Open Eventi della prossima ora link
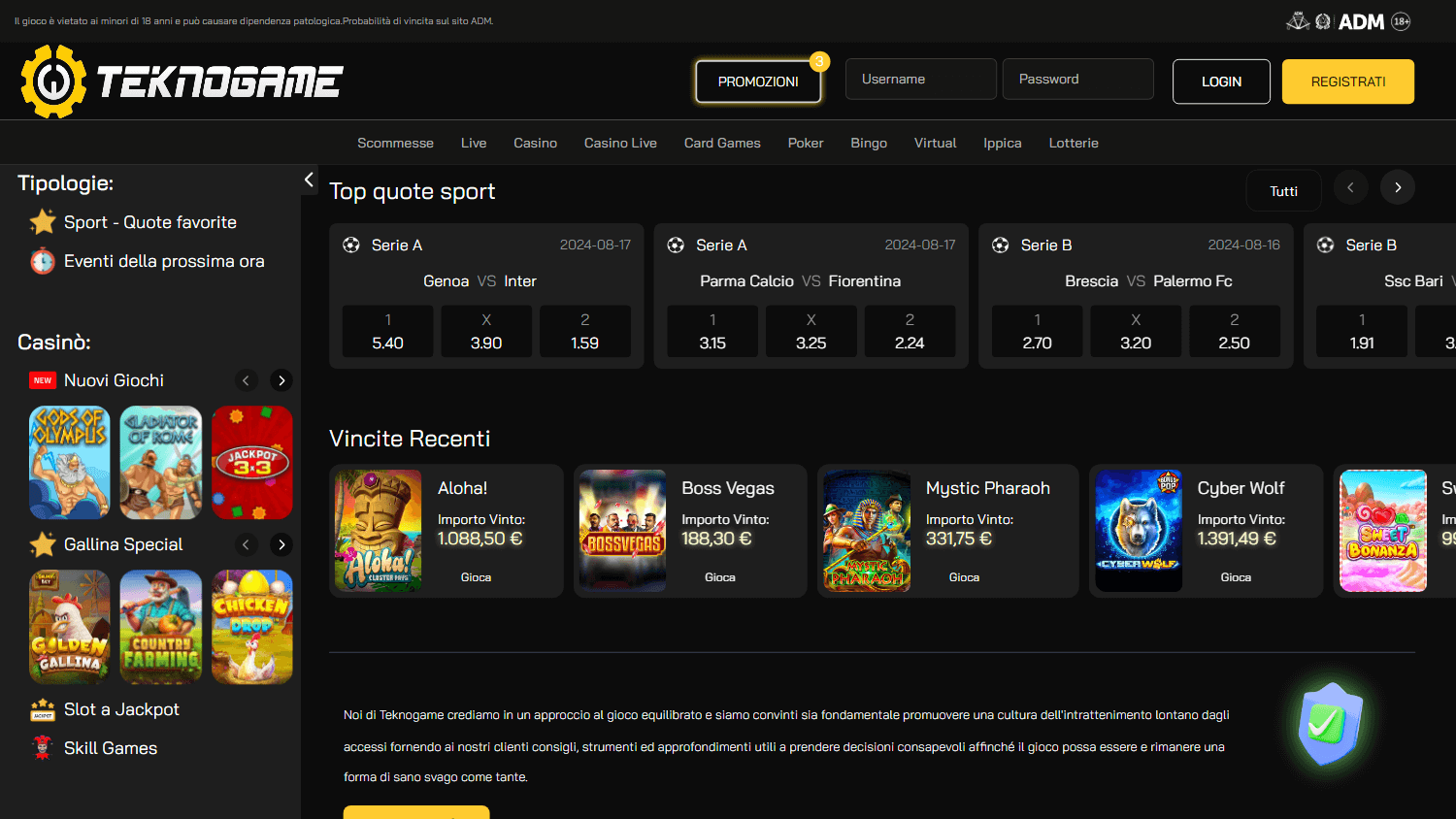1456x819 pixels. 164,261
